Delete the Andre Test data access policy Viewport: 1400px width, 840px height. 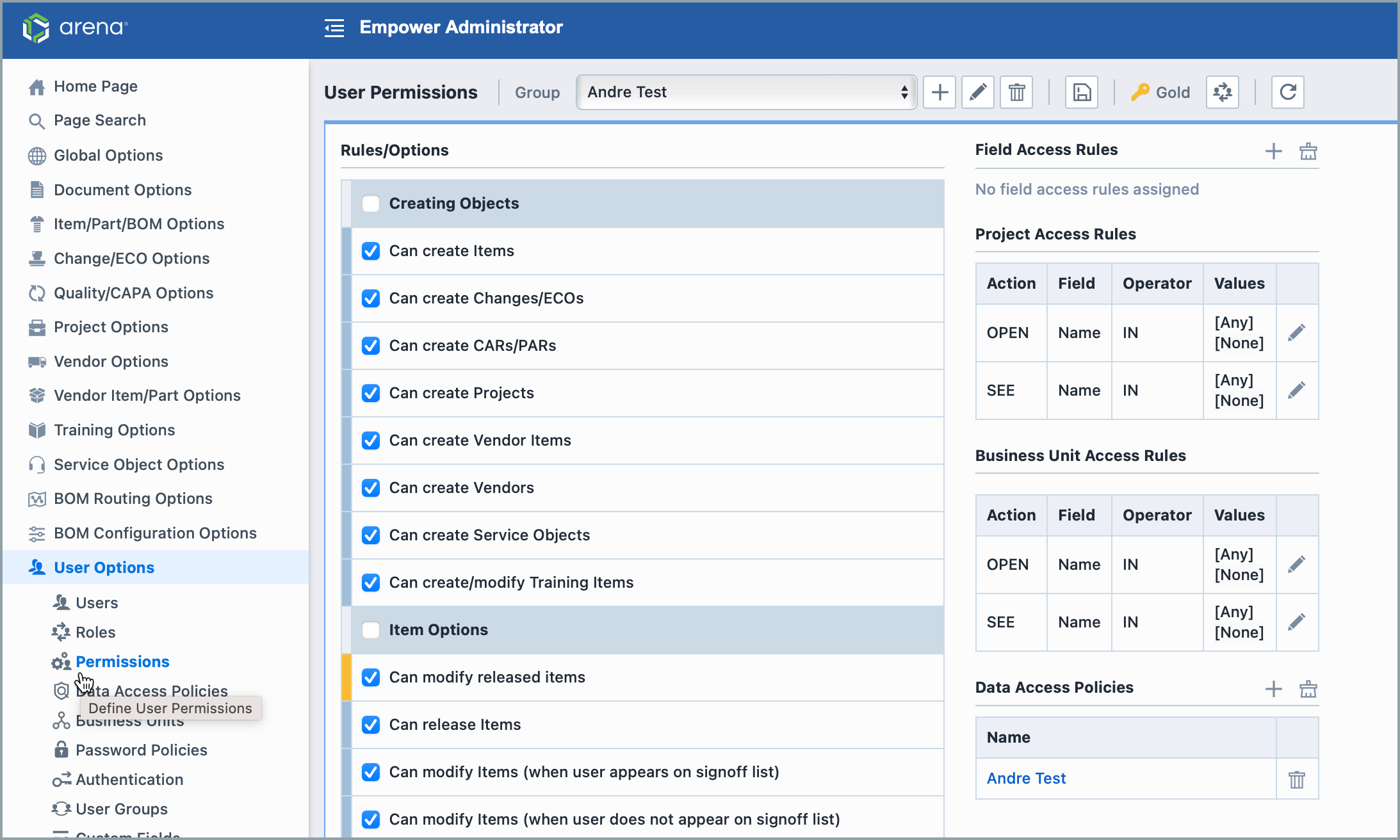pos(1298,779)
